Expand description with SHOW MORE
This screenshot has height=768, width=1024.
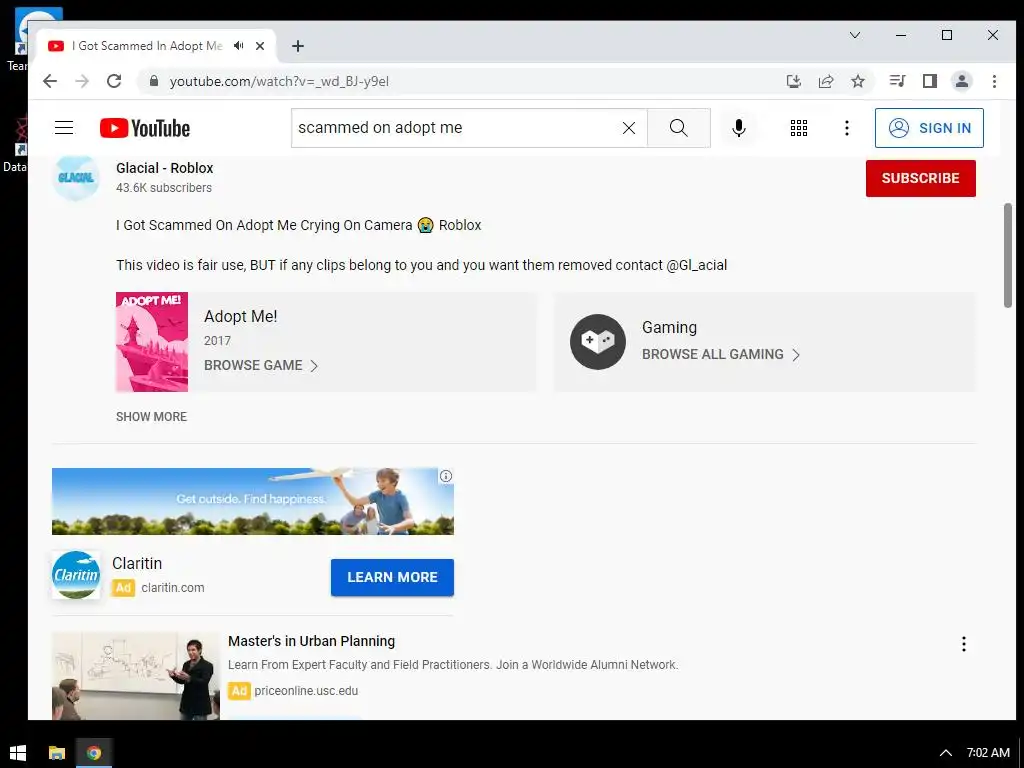point(152,417)
